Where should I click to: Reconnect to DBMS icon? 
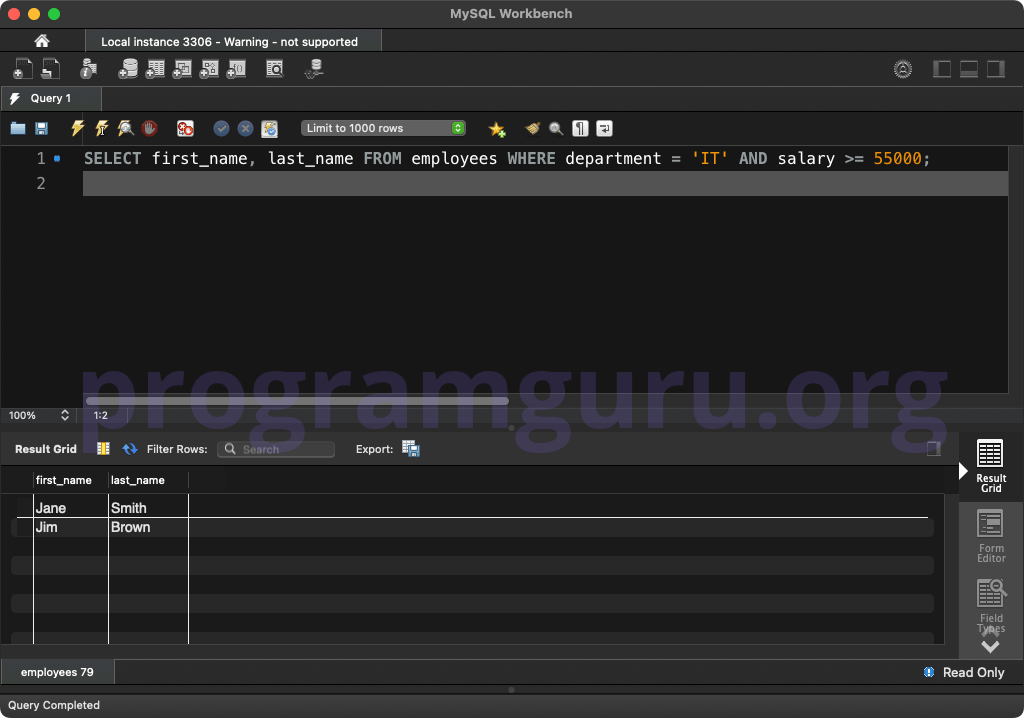point(314,69)
